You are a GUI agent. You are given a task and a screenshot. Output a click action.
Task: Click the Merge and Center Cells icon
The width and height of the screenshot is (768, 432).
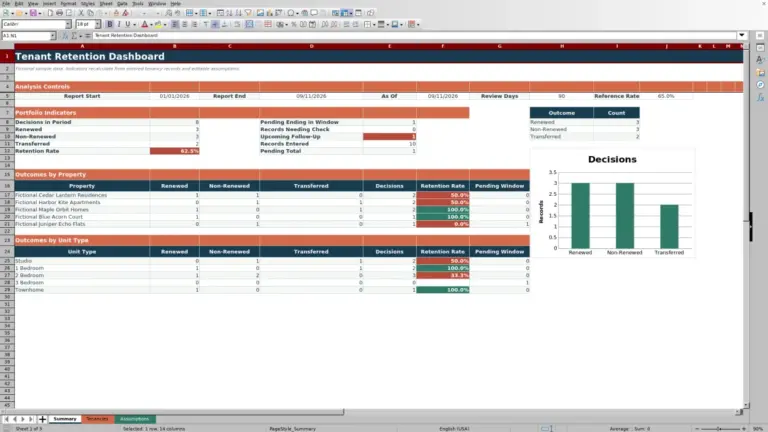[x=249, y=24]
